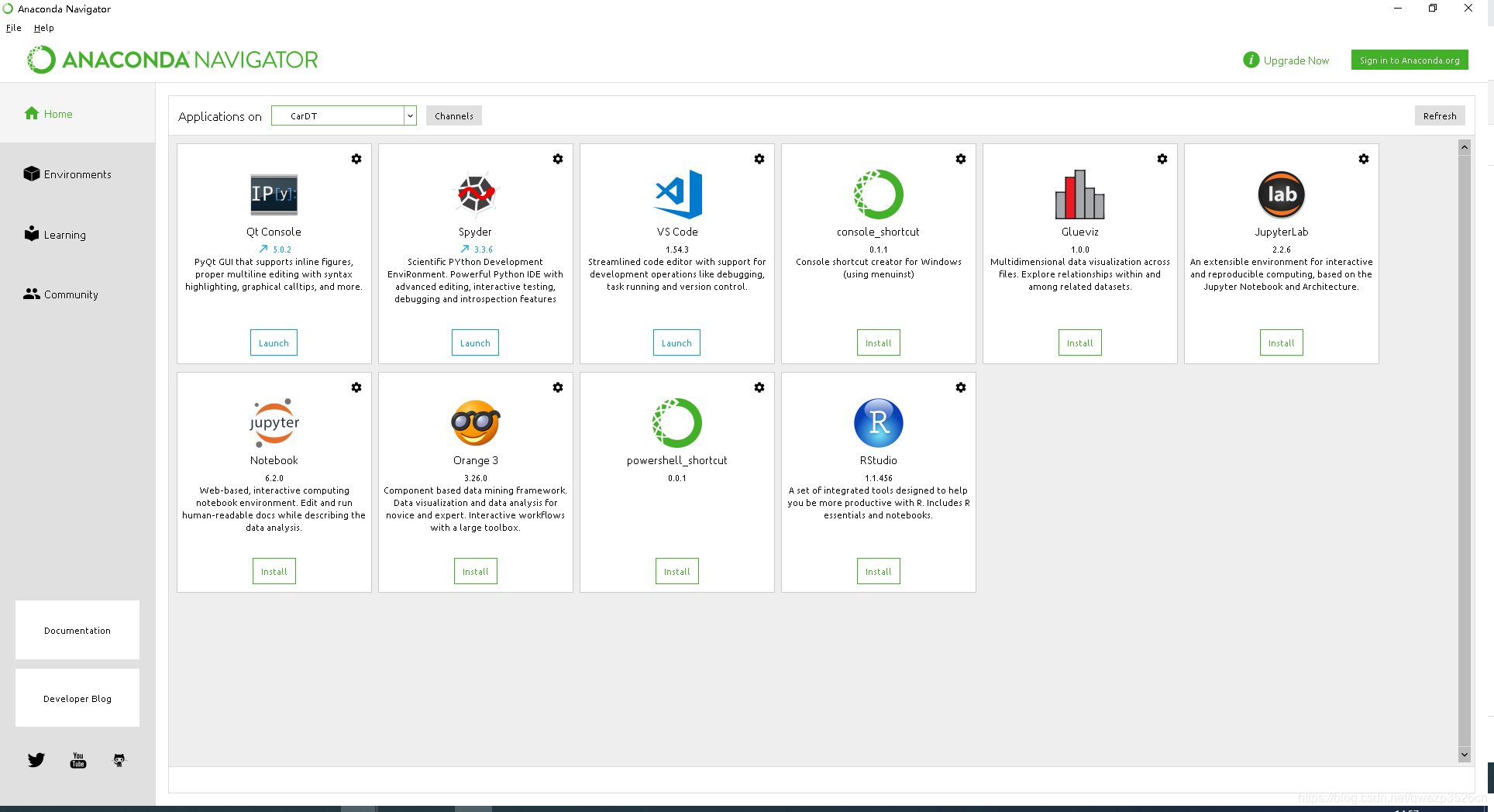1494x812 pixels.
Task: Click the Spyder application icon
Action: 475,194
